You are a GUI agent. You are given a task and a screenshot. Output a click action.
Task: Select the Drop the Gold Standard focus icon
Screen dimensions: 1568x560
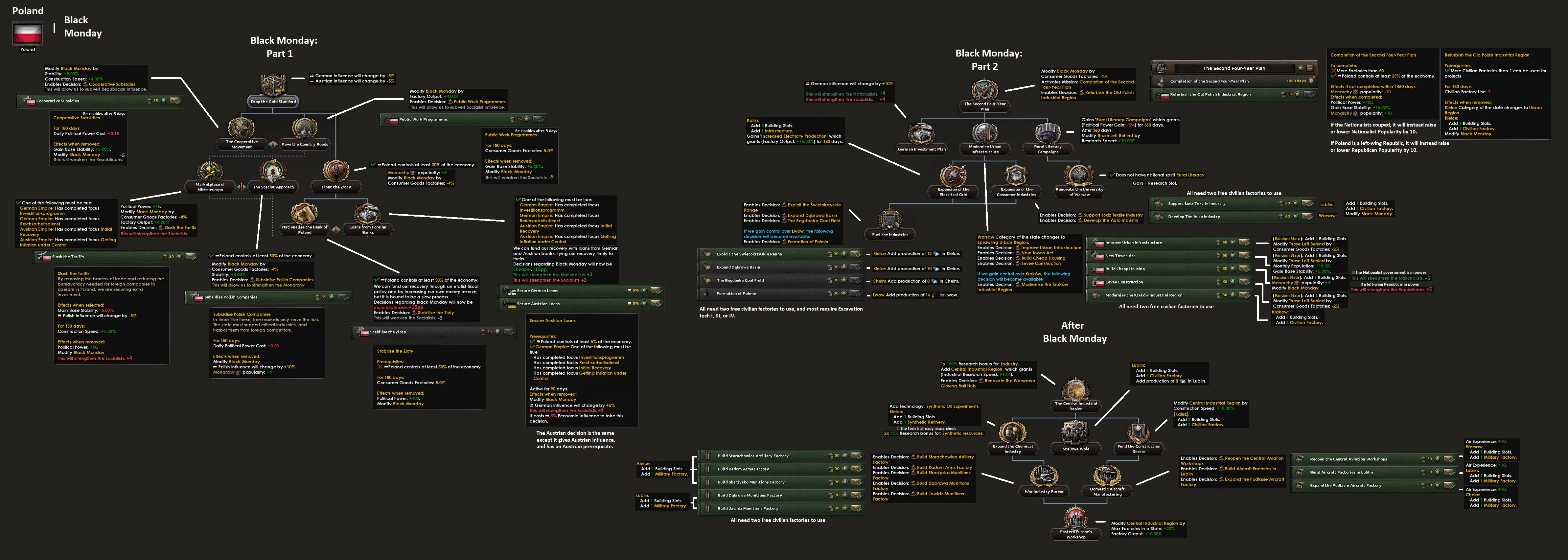point(273,86)
